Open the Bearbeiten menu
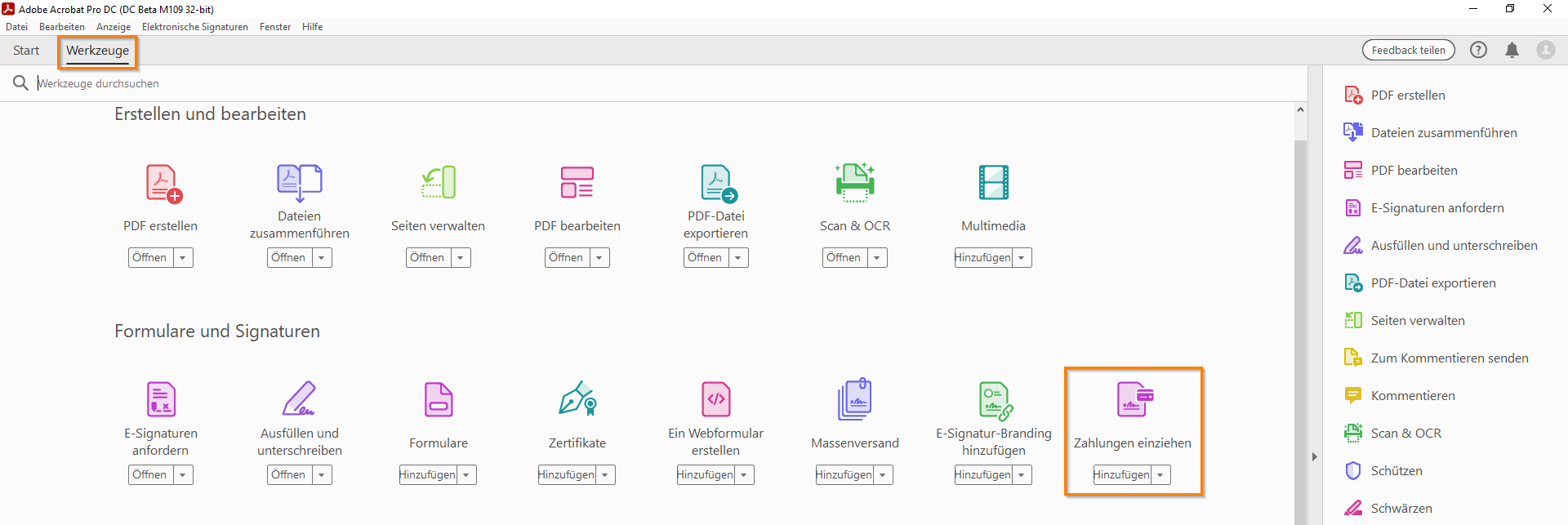This screenshot has height=525, width=1568. (x=62, y=27)
